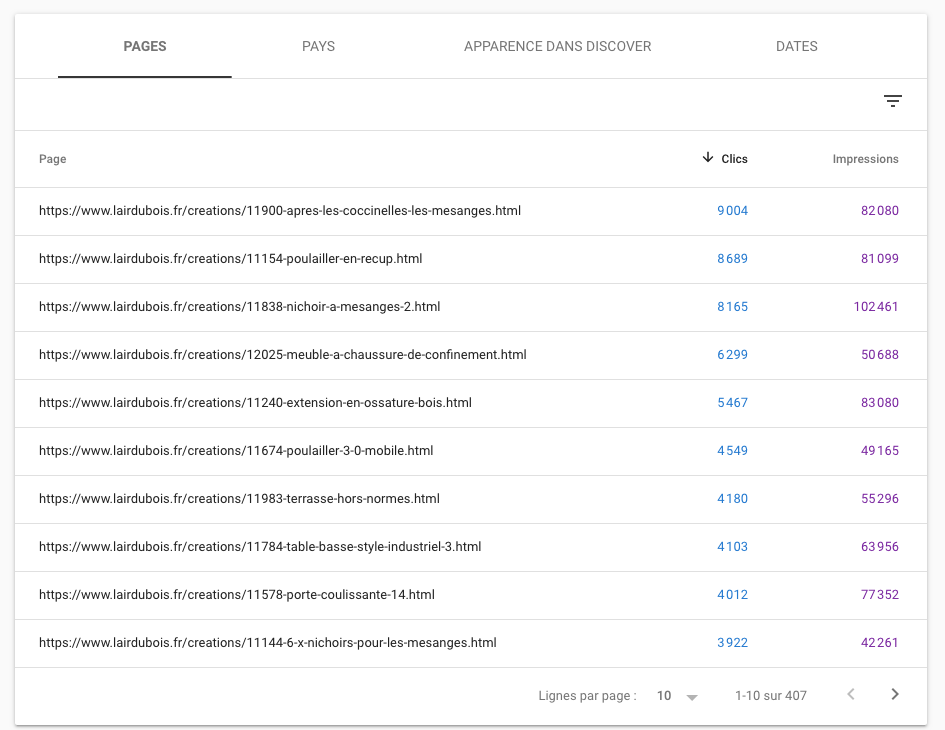Image resolution: width=945 pixels, height=730 pixels.
Task: Select the nichoir-a-mesanges-2 row
Action: pos(471,307)
